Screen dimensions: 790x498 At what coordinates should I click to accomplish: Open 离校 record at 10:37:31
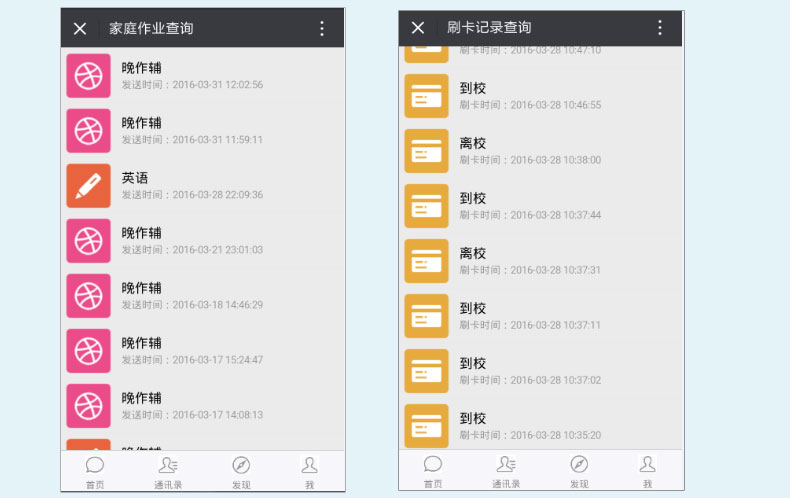point(541,261)
